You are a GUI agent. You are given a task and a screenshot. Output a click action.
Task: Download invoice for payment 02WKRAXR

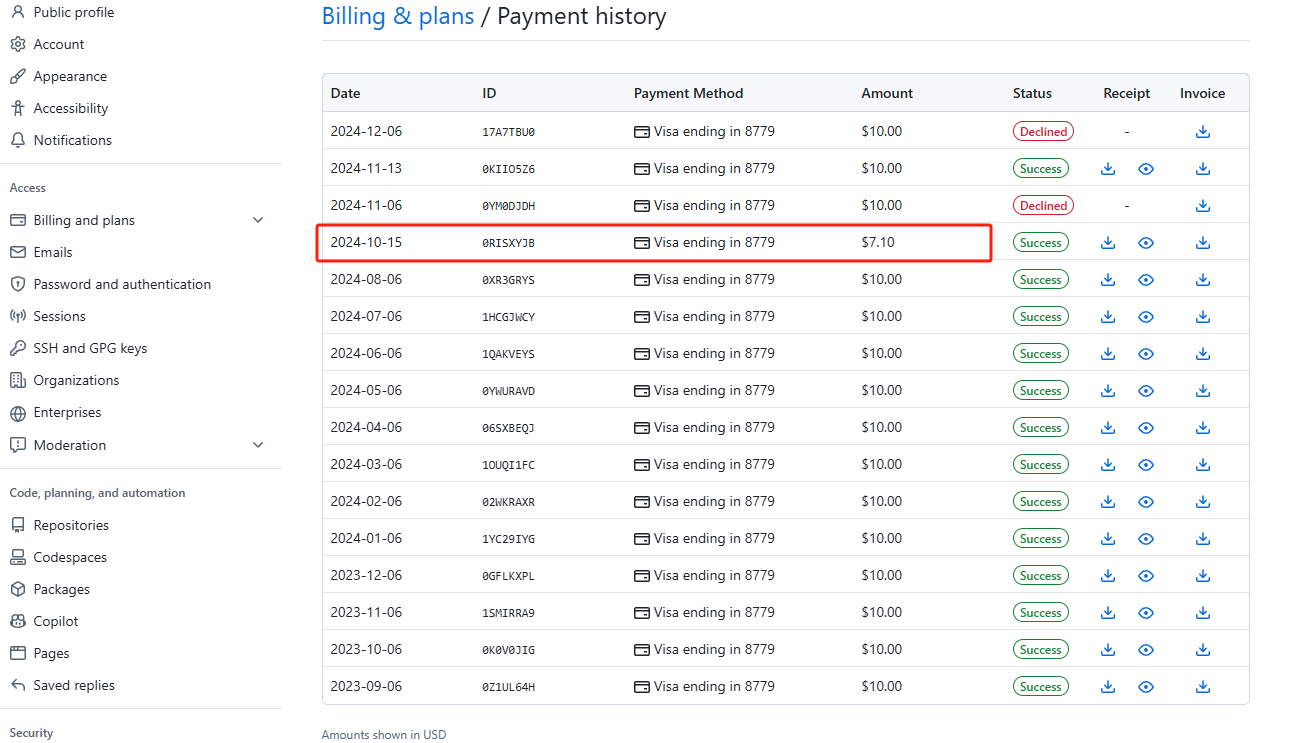1203,502
